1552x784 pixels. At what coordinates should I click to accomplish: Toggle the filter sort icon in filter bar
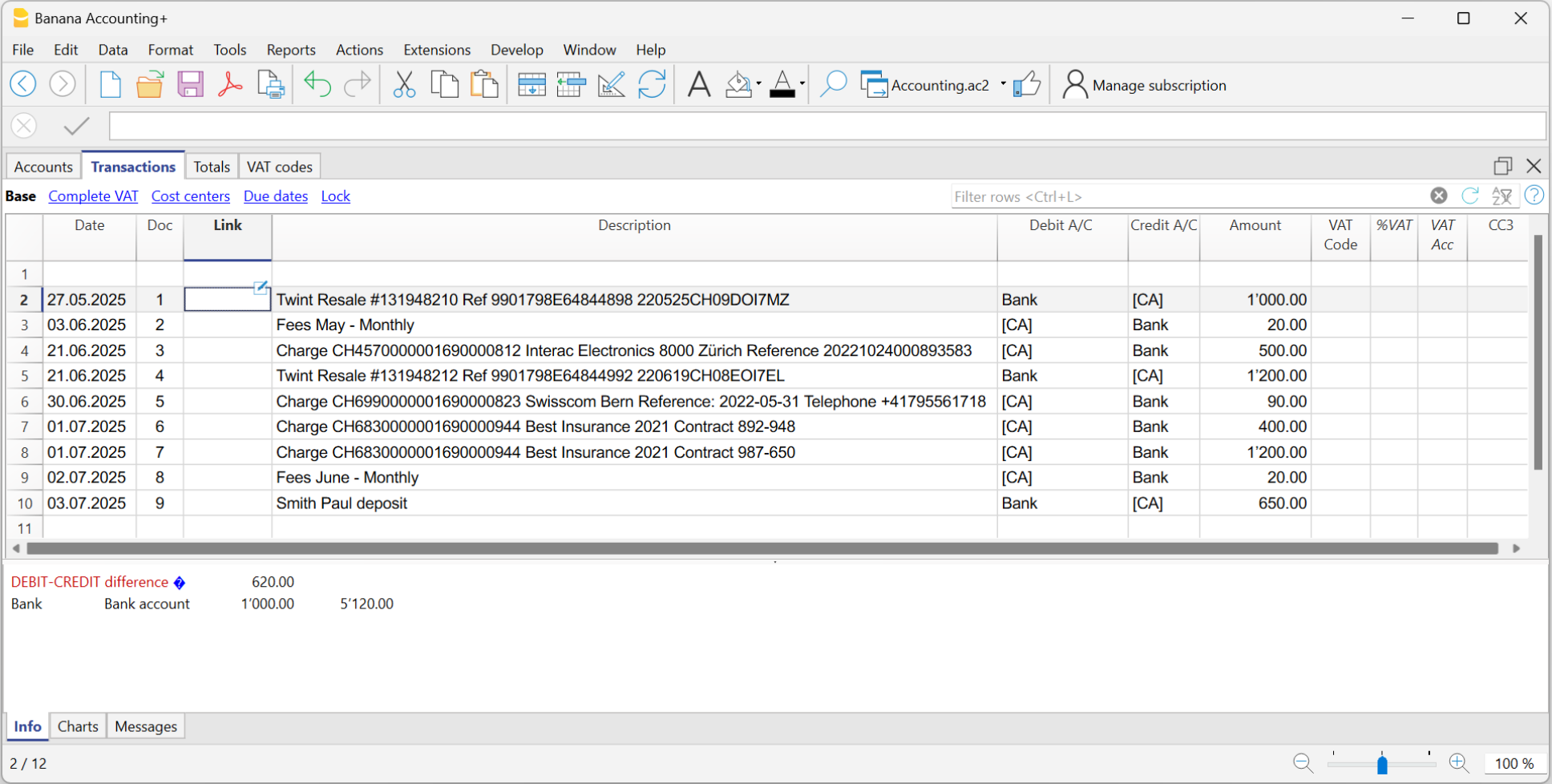click(x=1502, y=195)
